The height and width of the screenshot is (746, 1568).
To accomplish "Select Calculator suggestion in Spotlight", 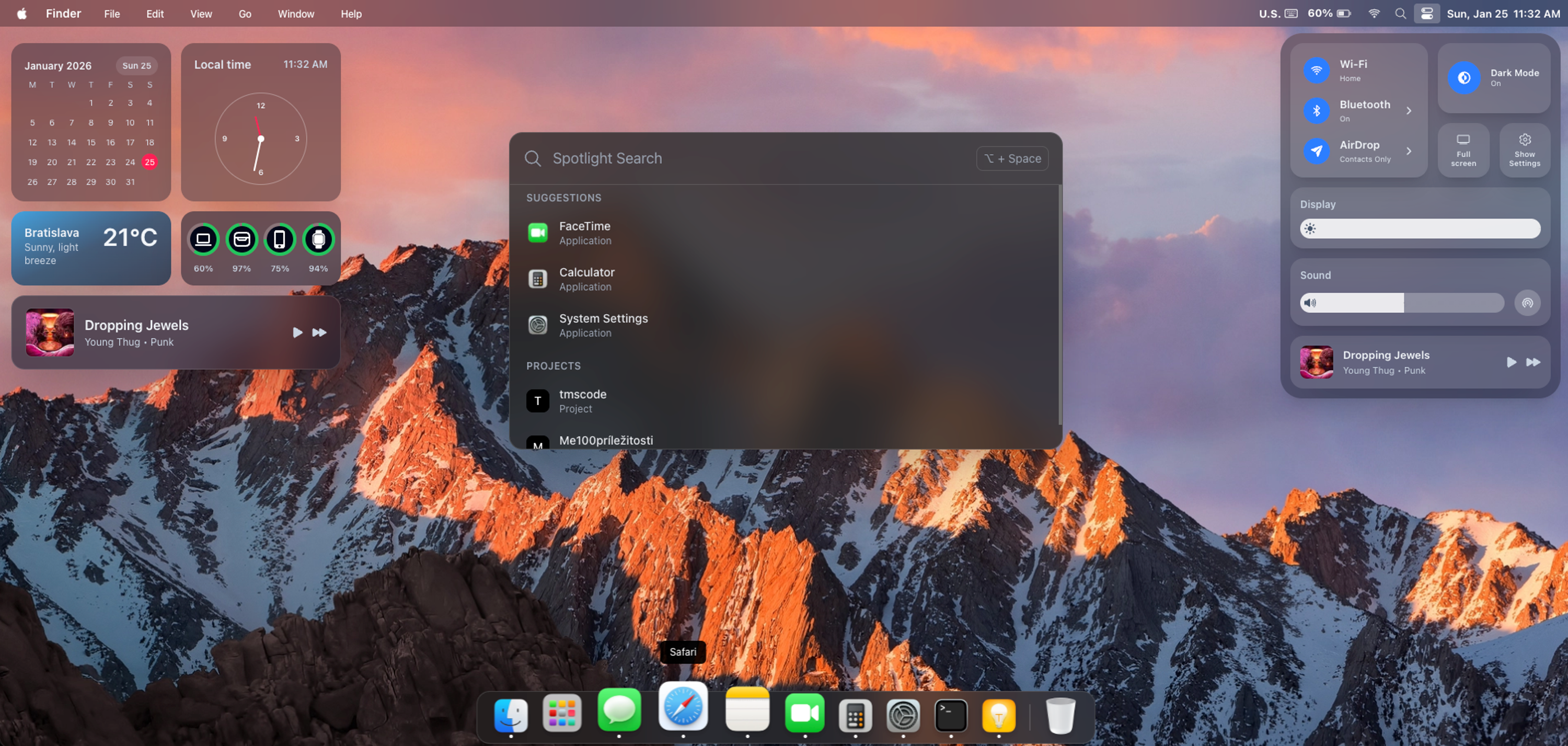I will pos(784,280).
